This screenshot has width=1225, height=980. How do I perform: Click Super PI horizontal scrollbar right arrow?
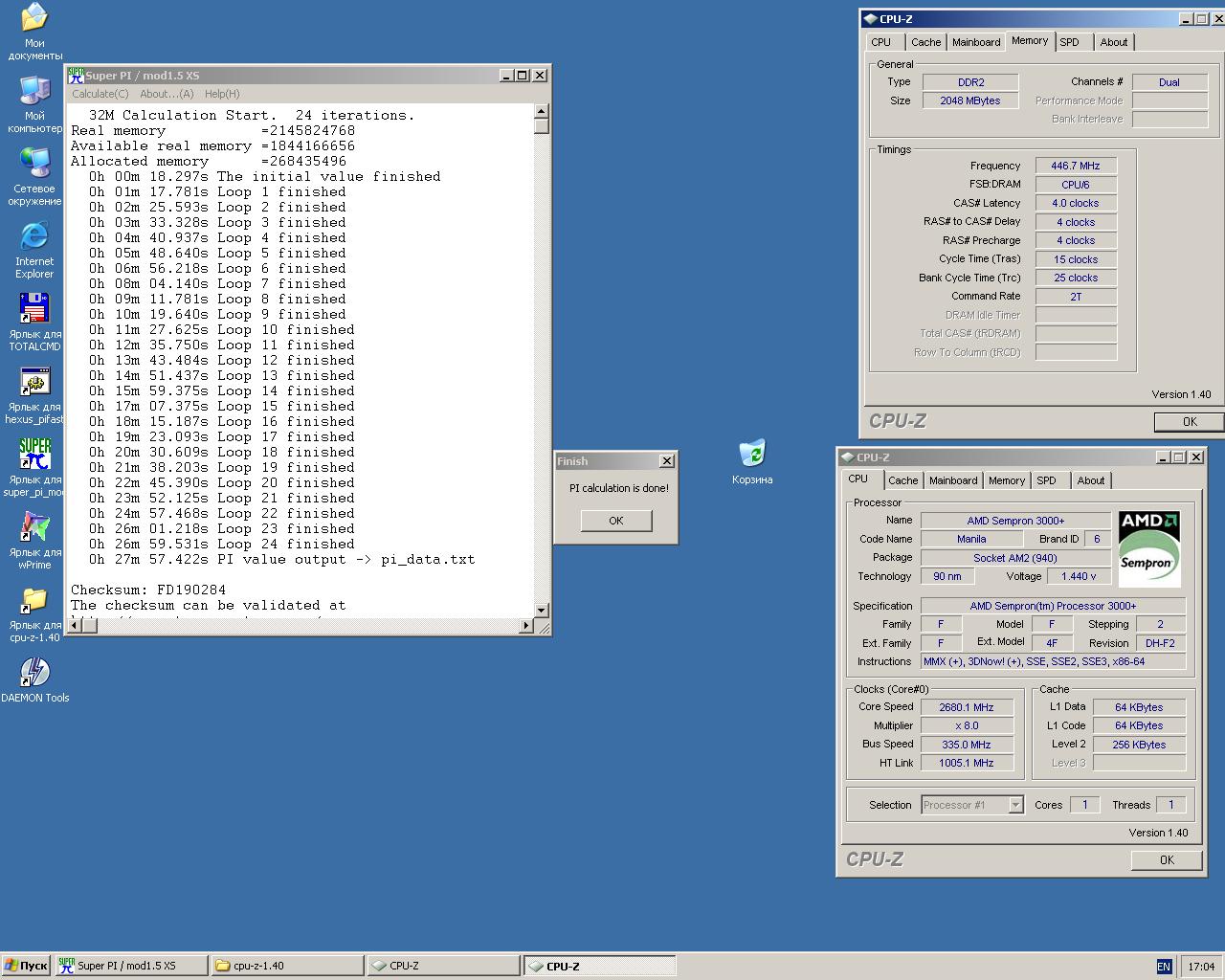(525, 625)
